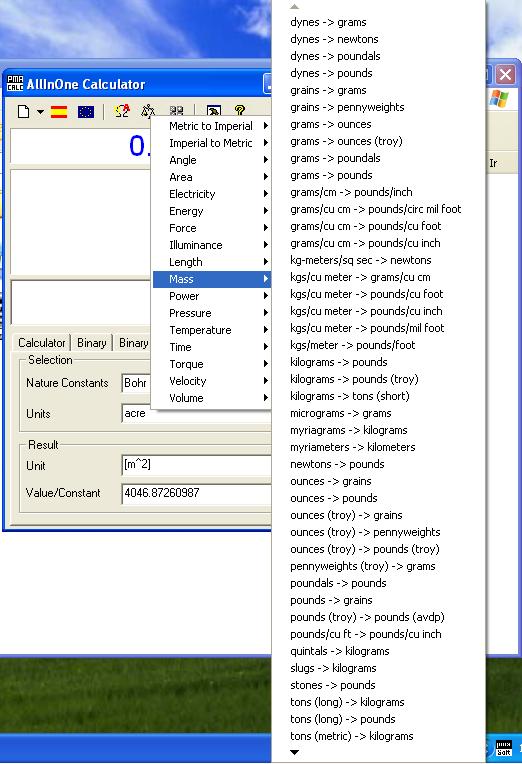
Task: Open the Volume conversion submenu
Action: click(212, 398)
